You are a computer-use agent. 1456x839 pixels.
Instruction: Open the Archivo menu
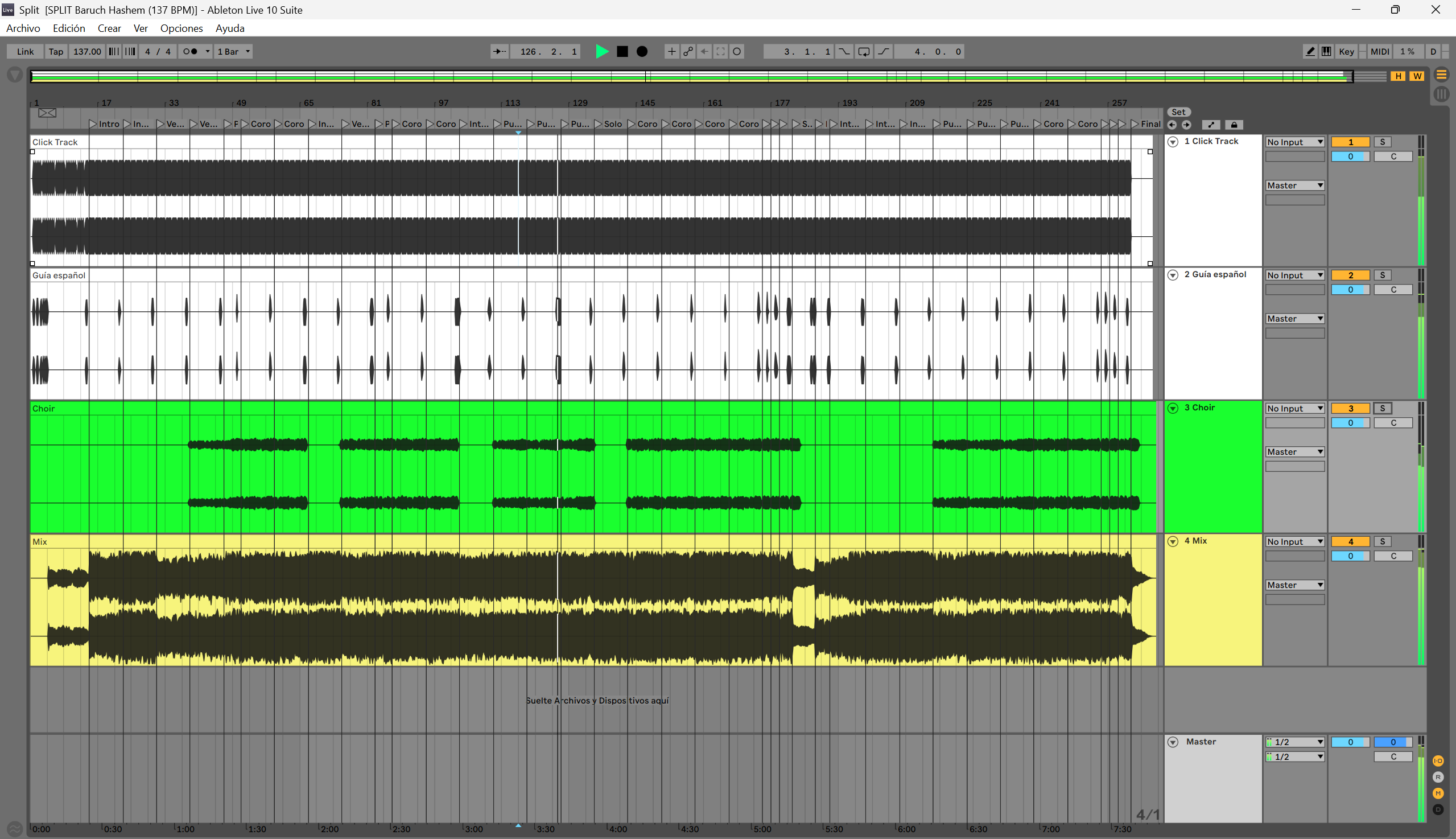(x=23, y=28)
